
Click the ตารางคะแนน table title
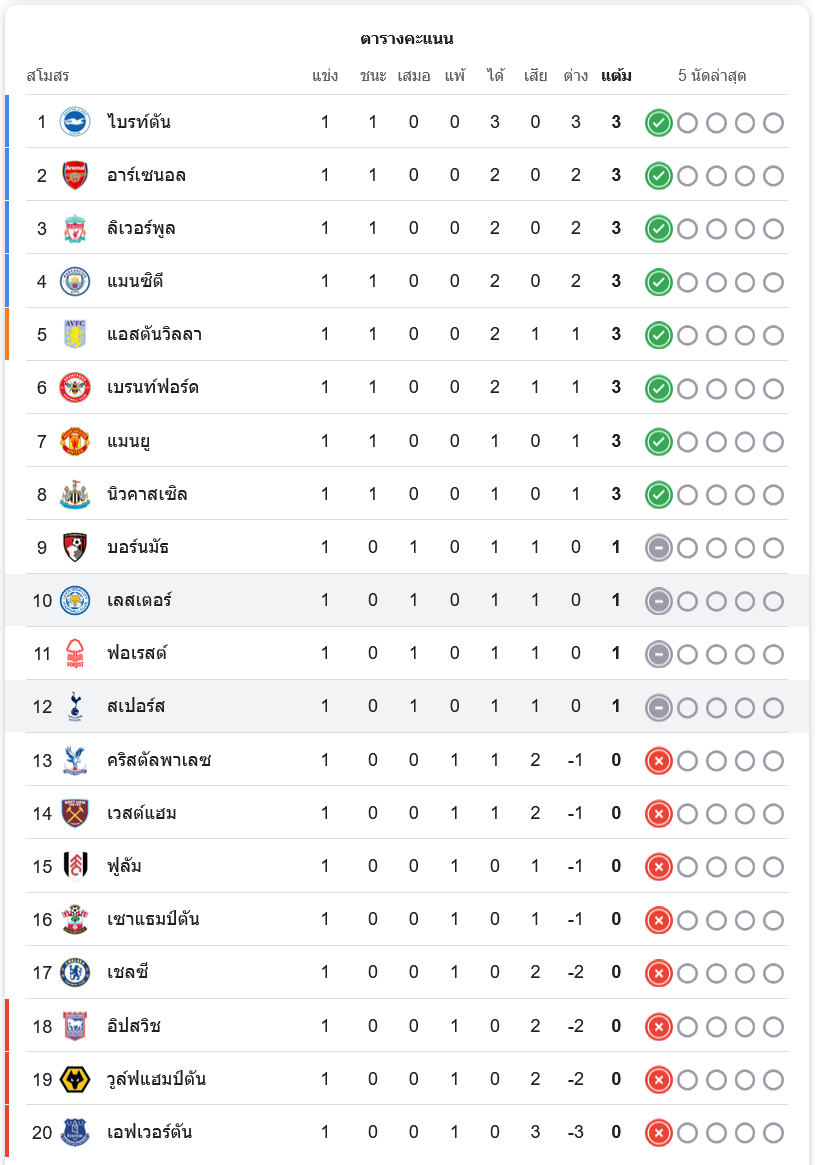[x=407, y=39]
